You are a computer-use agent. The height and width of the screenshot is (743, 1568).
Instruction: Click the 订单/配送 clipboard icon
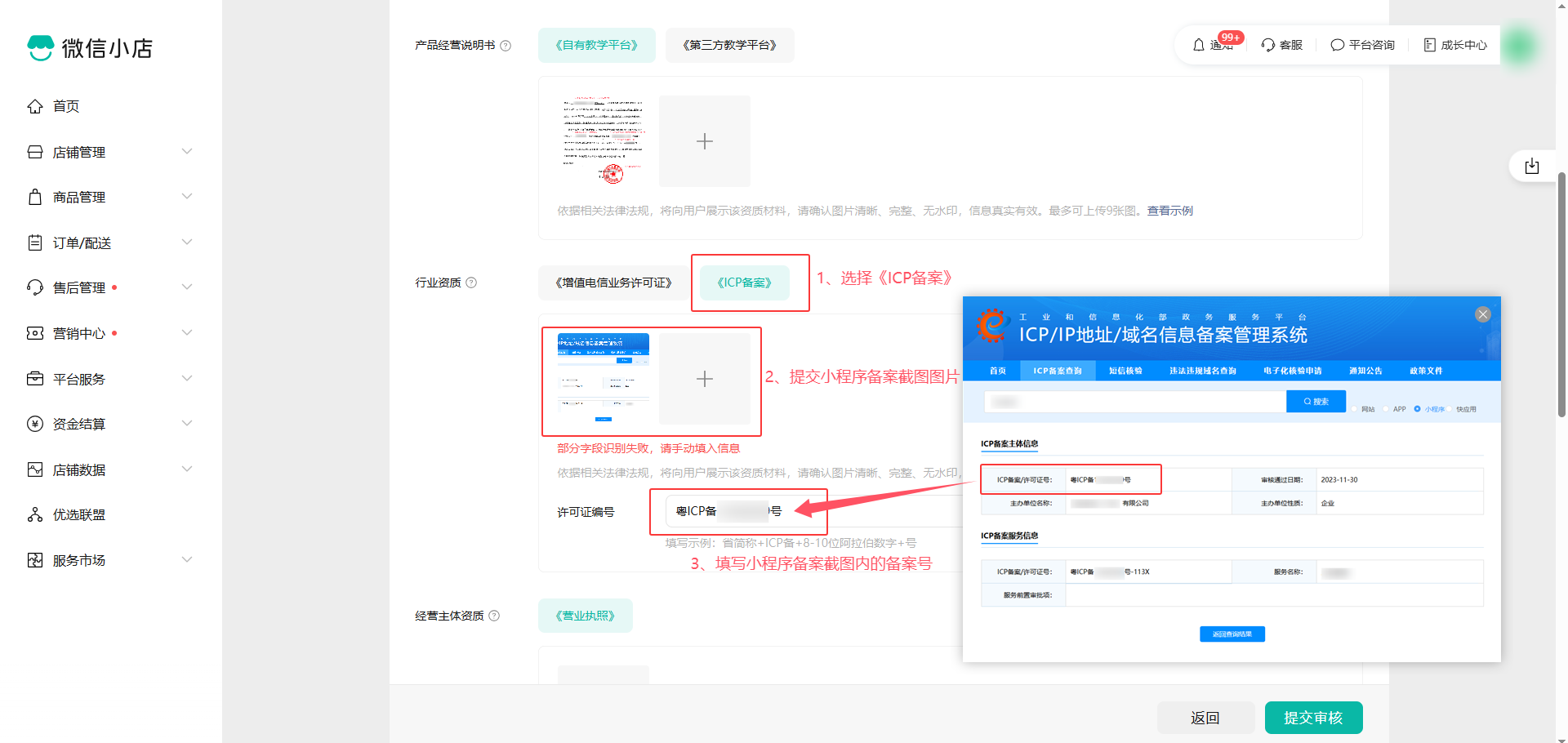(35, 242)
